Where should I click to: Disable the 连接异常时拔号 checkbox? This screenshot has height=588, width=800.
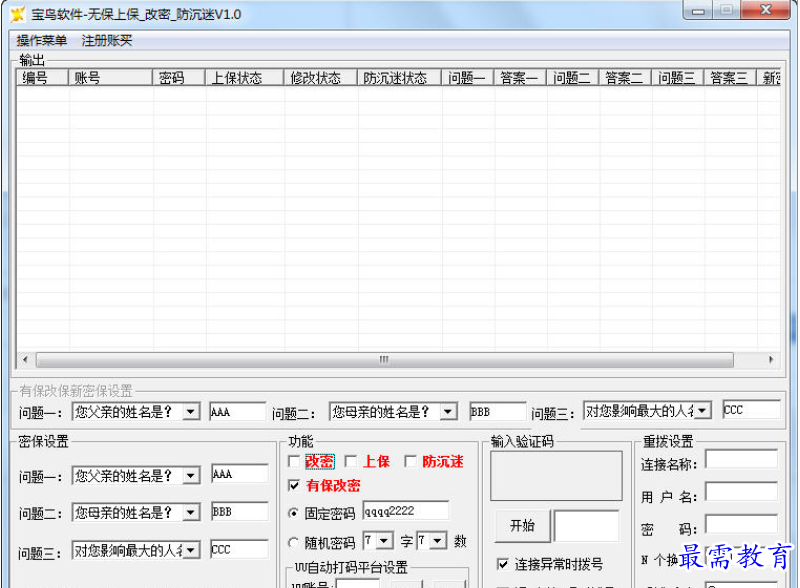pyautogui.click(x=503, y=565)
